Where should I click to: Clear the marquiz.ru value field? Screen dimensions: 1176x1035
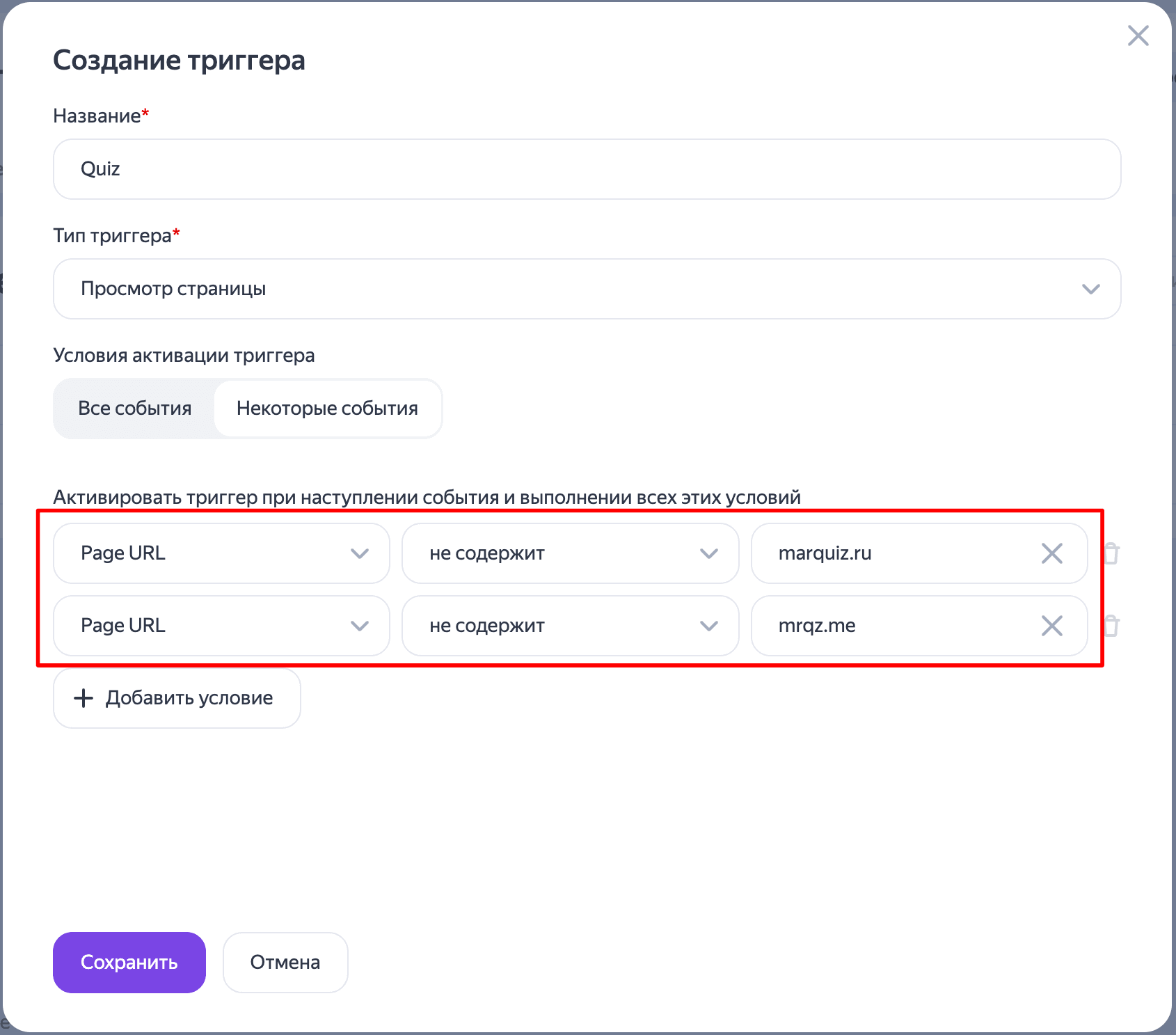click(x=1051, y=553)
